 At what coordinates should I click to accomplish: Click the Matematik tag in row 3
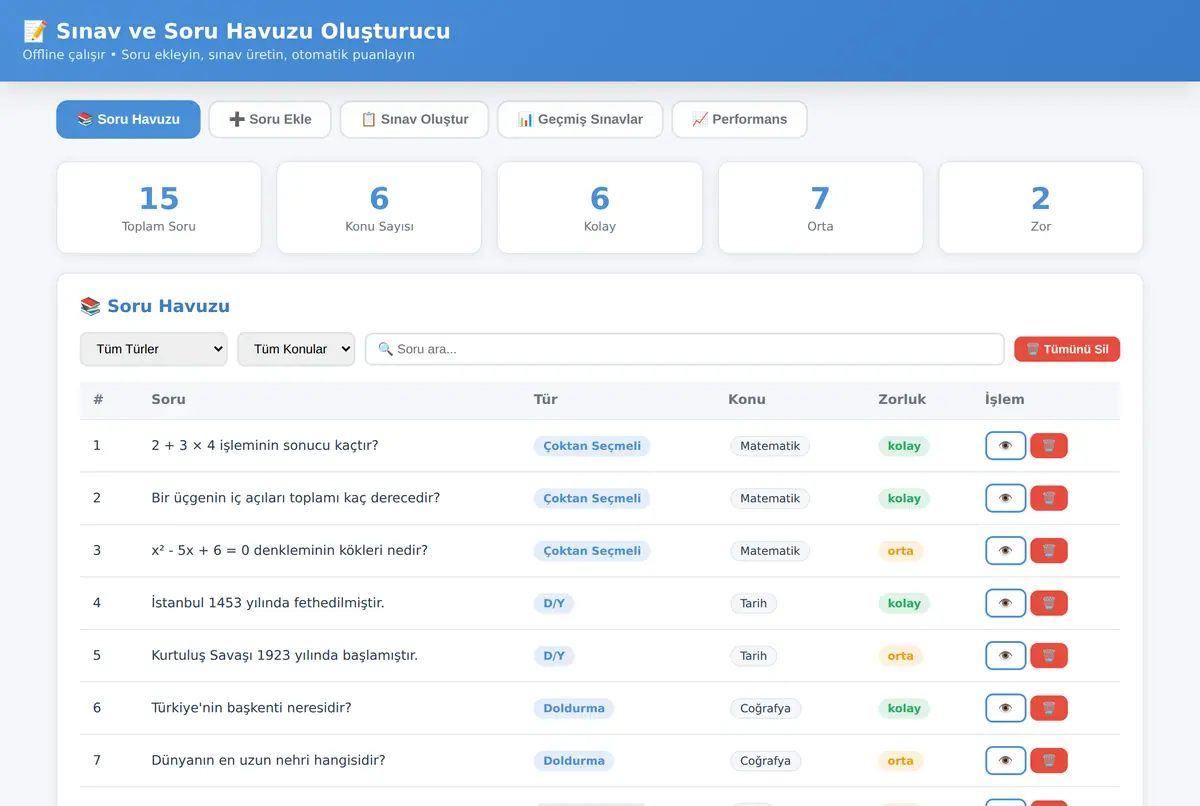click(770, 551)
